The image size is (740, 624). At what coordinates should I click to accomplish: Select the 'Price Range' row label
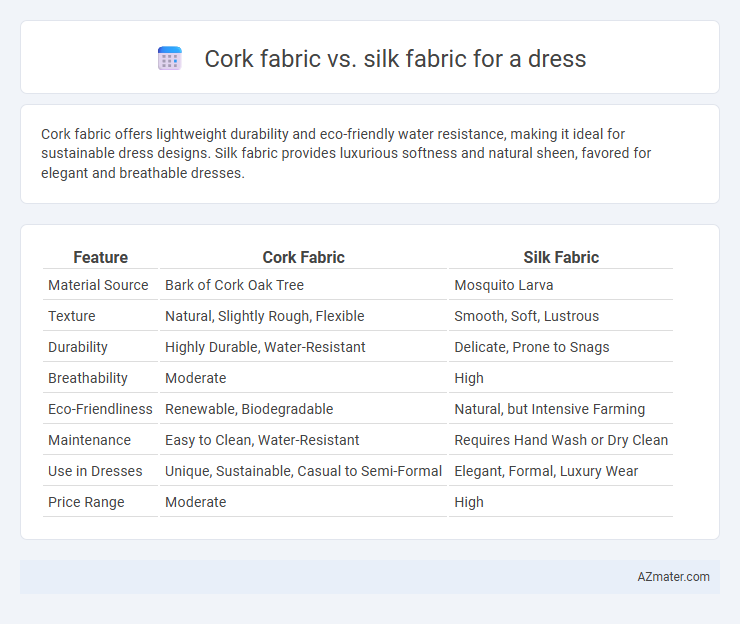86,502
